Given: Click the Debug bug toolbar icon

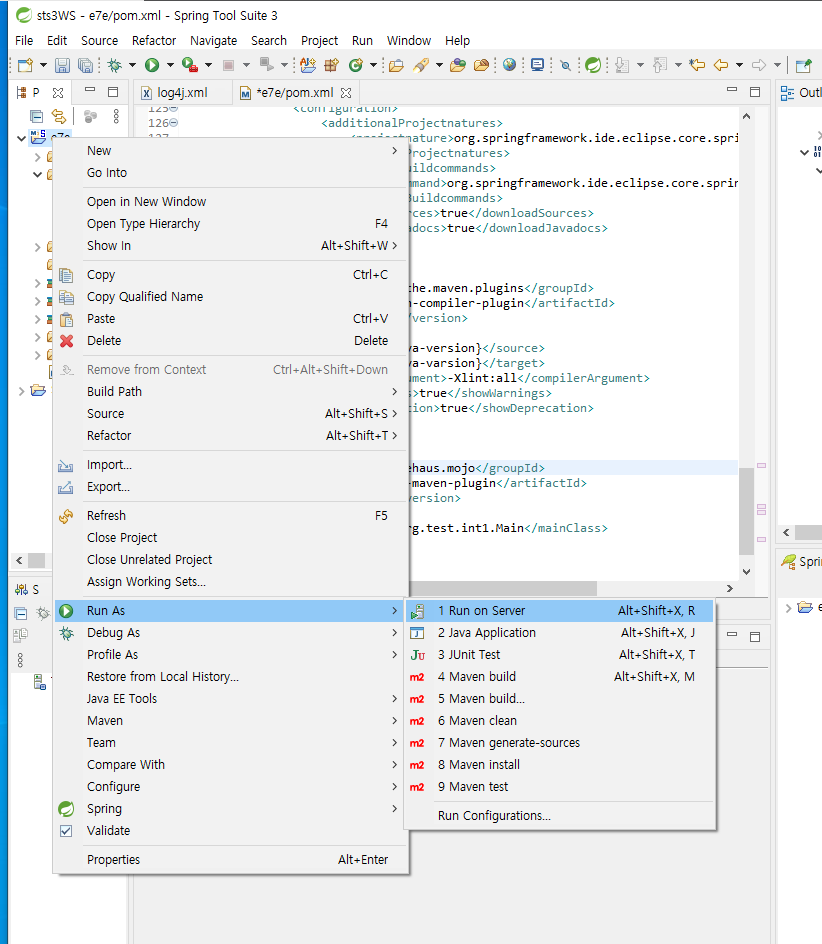Looking at the screenshot, I should [114, 65].
